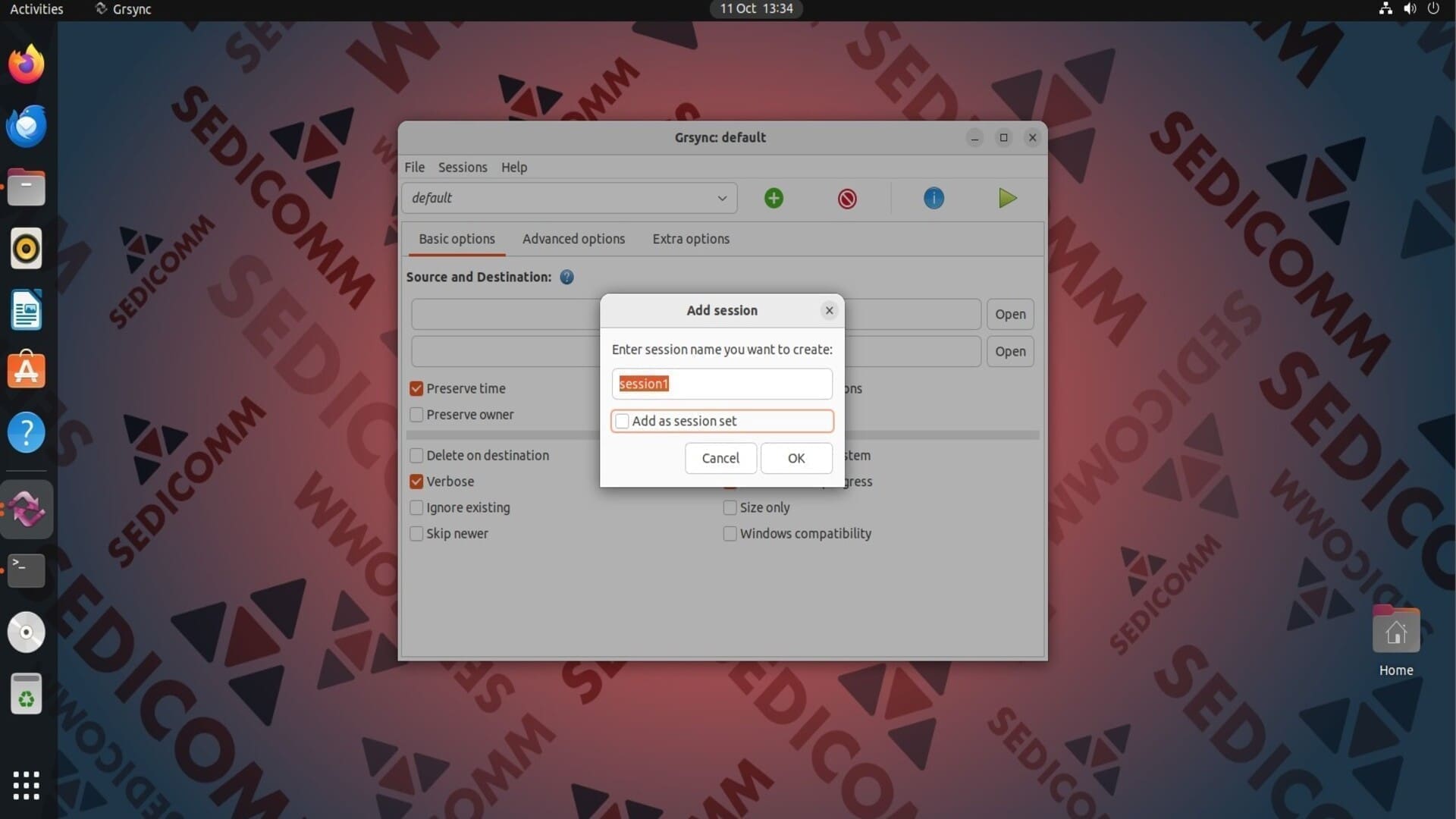Click the blue simulation info icon
Viewport: 1456px width, 819px height.
coord(934,199)
